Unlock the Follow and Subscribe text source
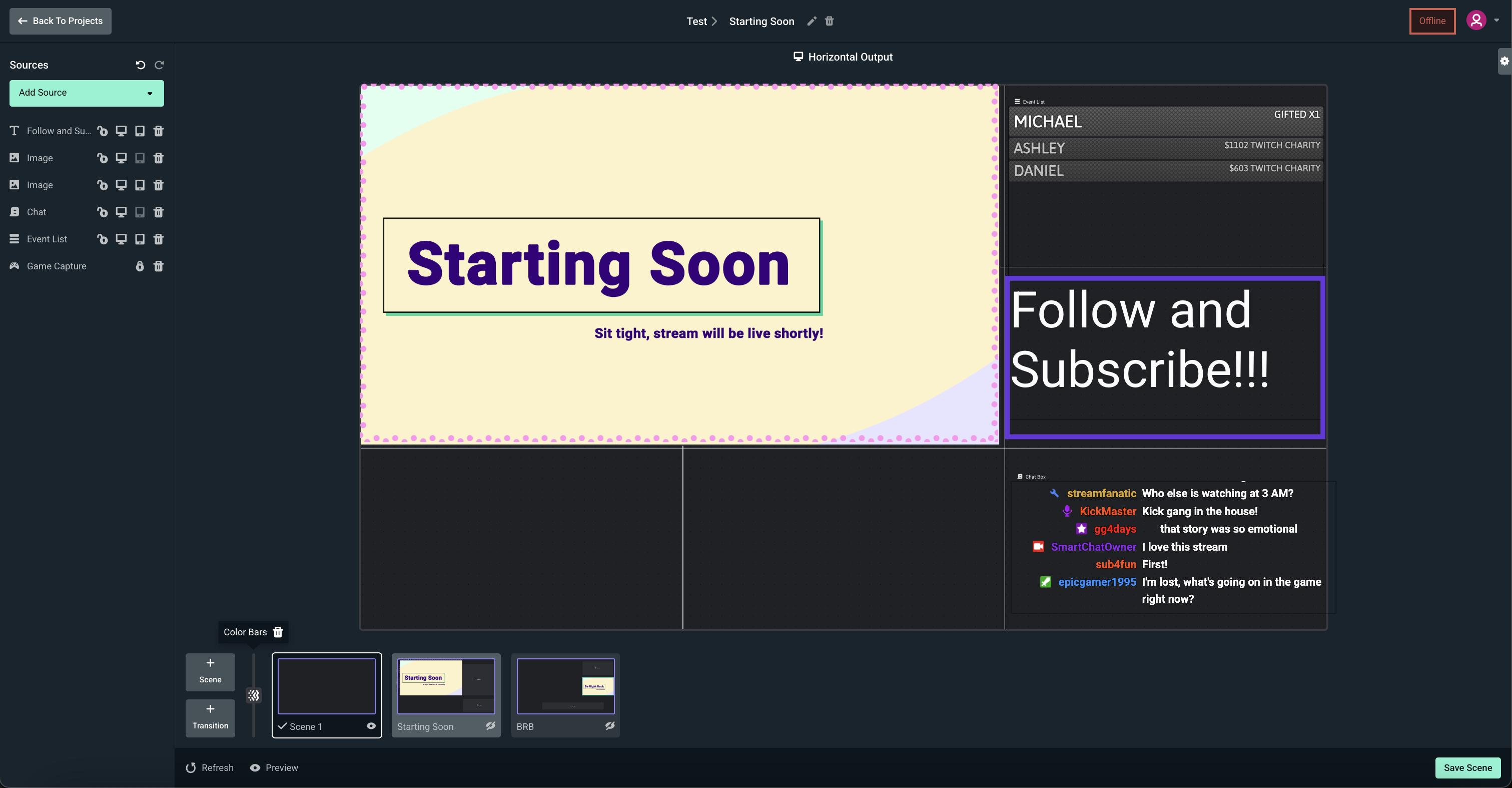This screenshot has width=1512, height=788. pos(102,131)
